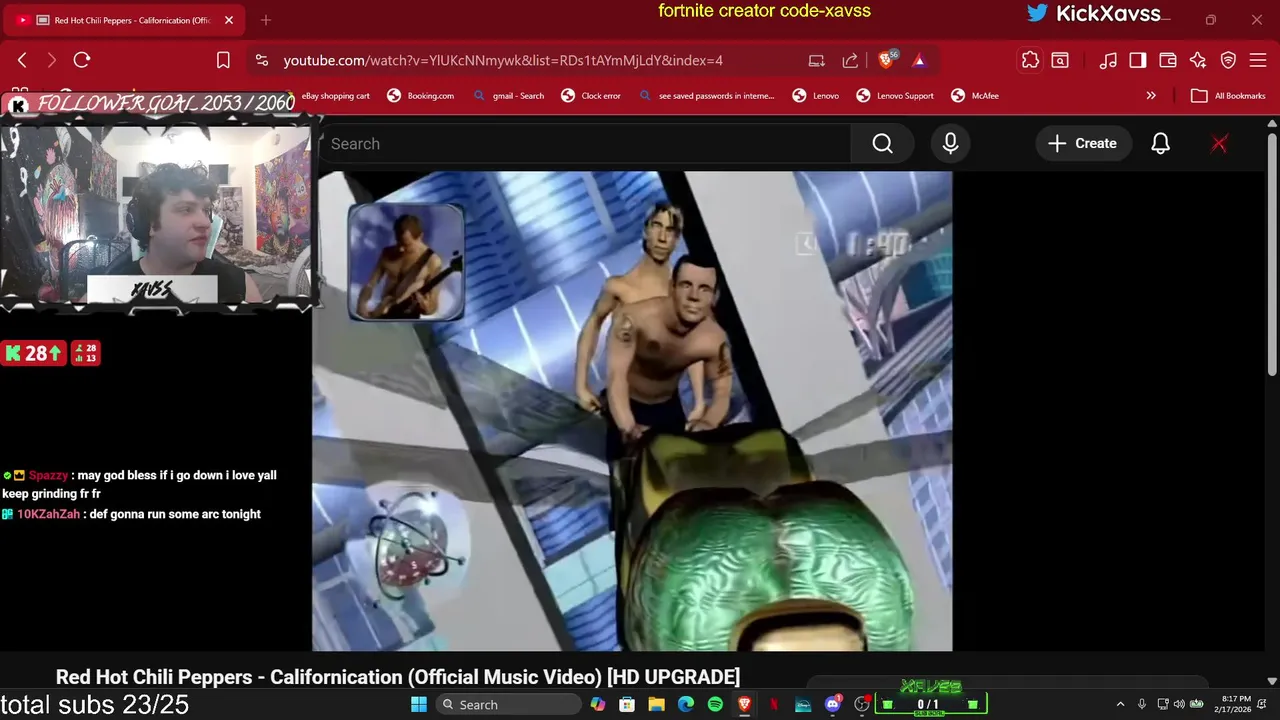Open eBay shopping cart bookmark

pyautogui.click(x=335, y=96)
